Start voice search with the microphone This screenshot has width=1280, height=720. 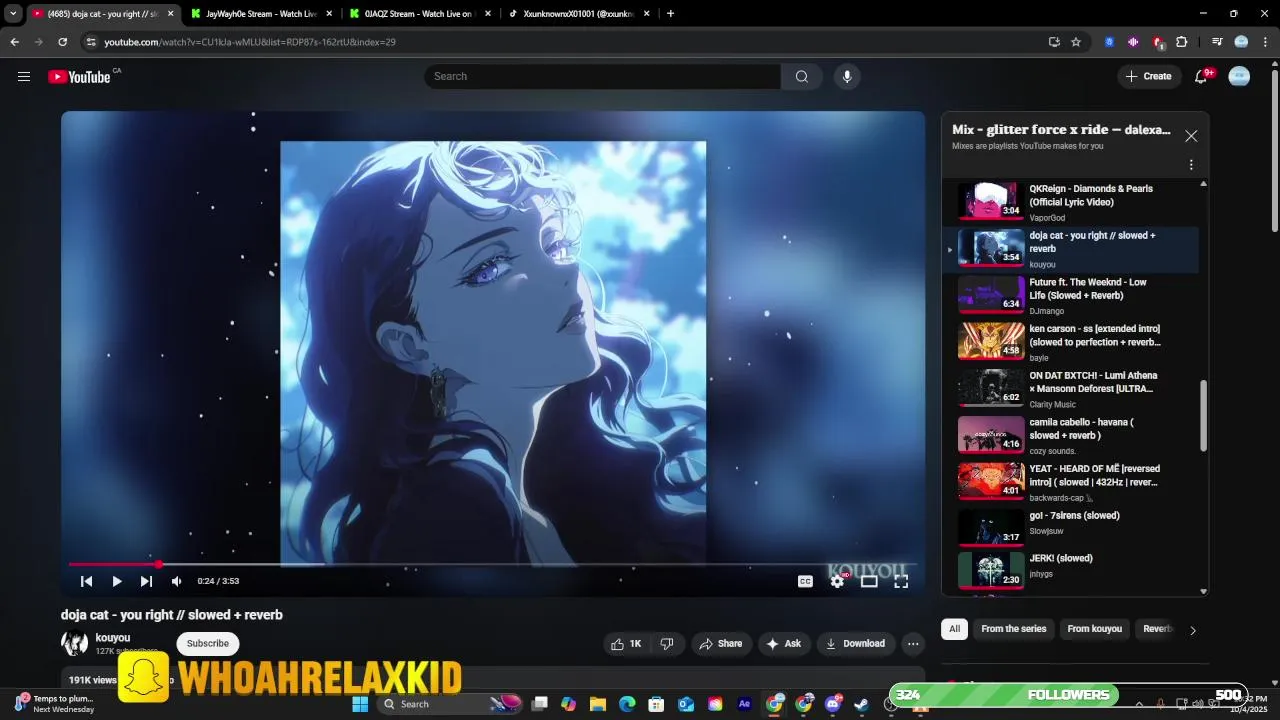pos(847,77)
